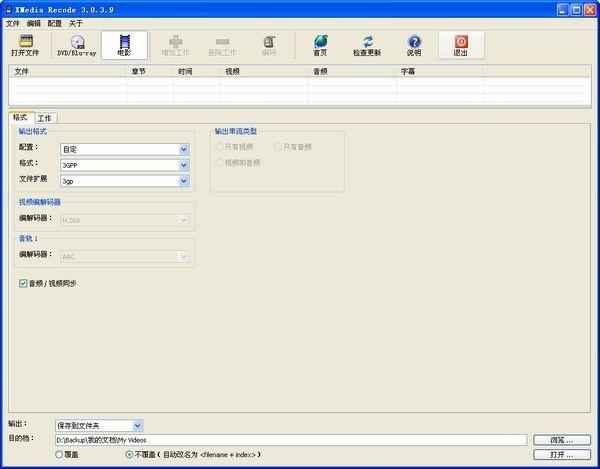Open the 关于 (About) menu
This screenshot has height=469, width=600.
(x=76, y=23)
